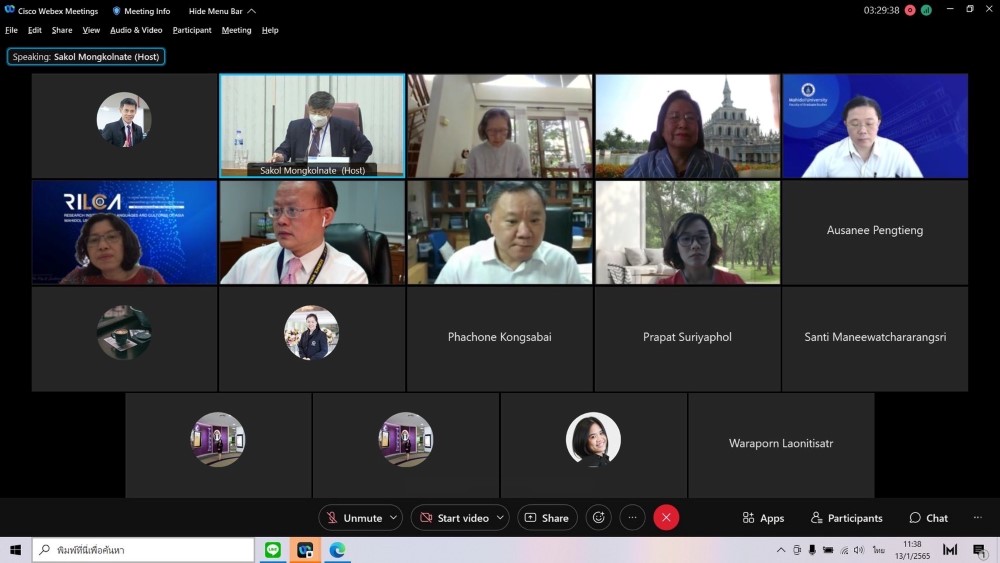This screenshot has height=563, width=1000.
Task: Open the reactions emoji button
Action: [x=599, y=518]
